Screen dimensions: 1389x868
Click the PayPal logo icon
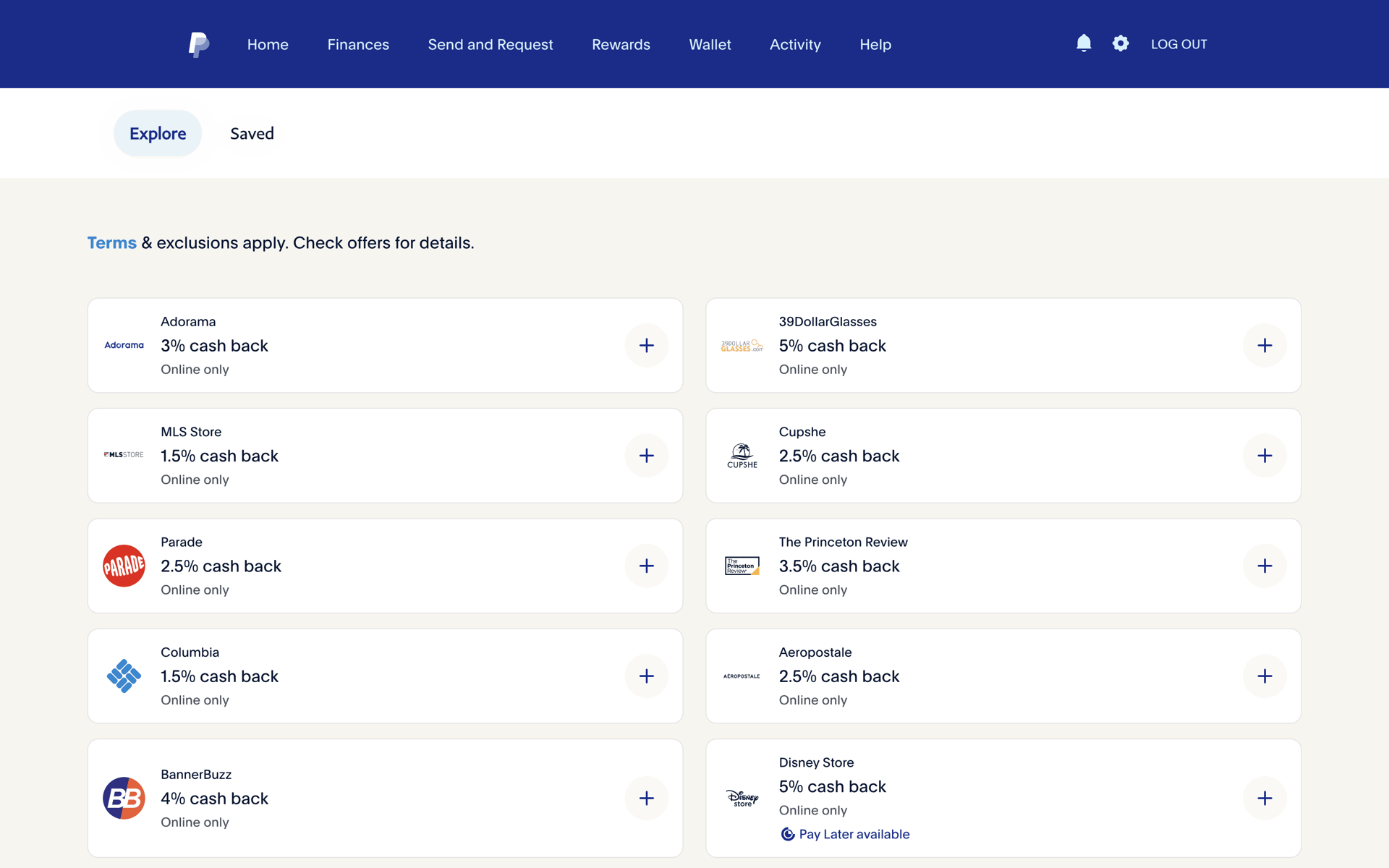pos(199,44)
